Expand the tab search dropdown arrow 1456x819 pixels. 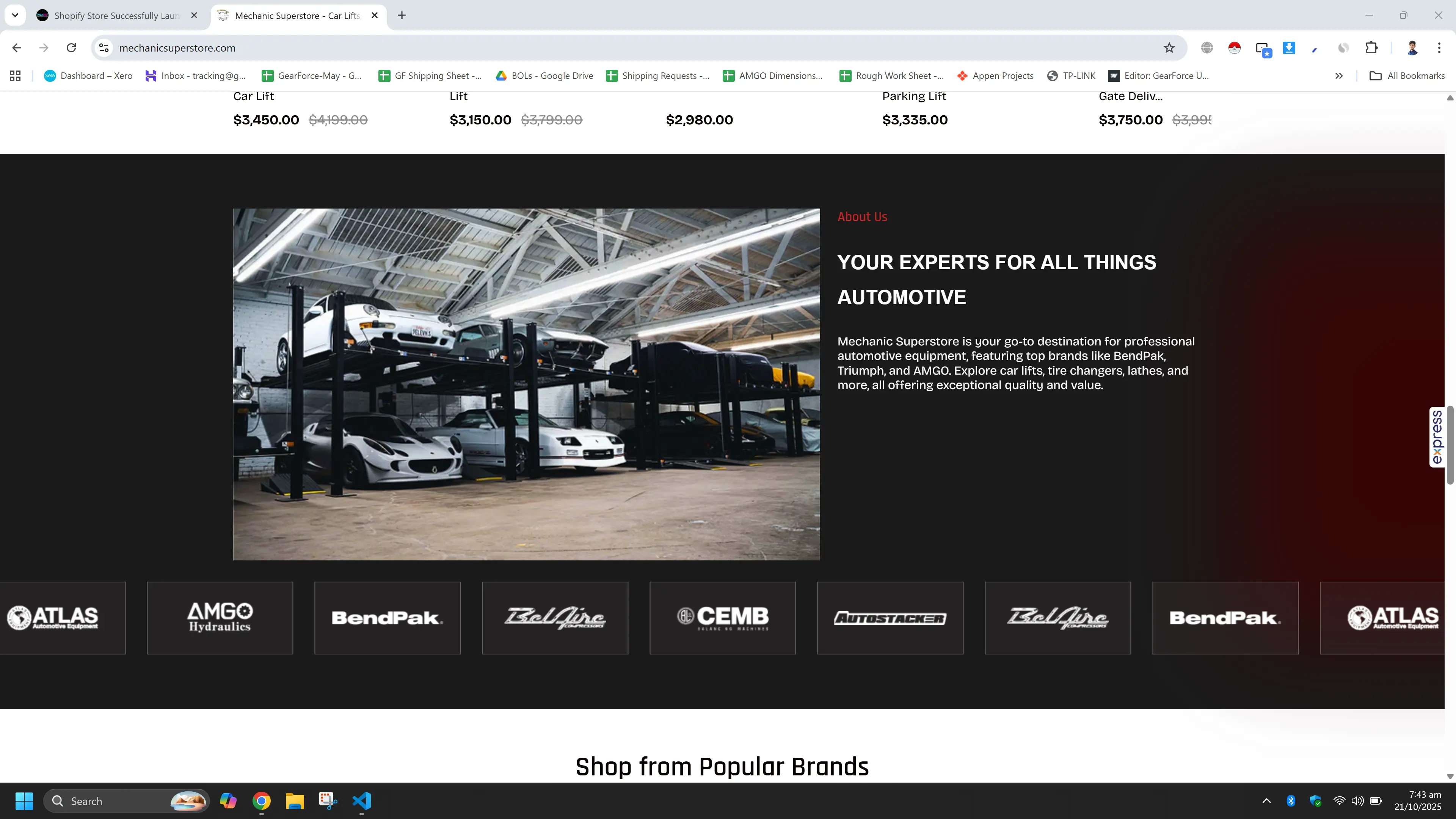coord(15,15)
